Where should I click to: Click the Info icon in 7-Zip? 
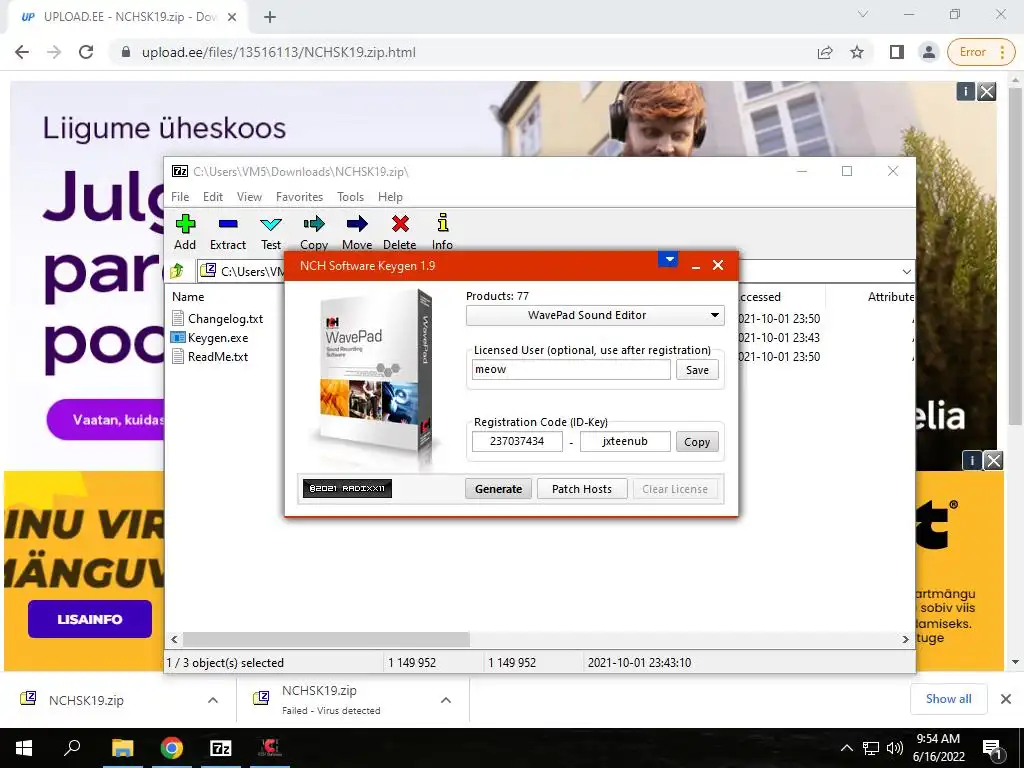443,223
